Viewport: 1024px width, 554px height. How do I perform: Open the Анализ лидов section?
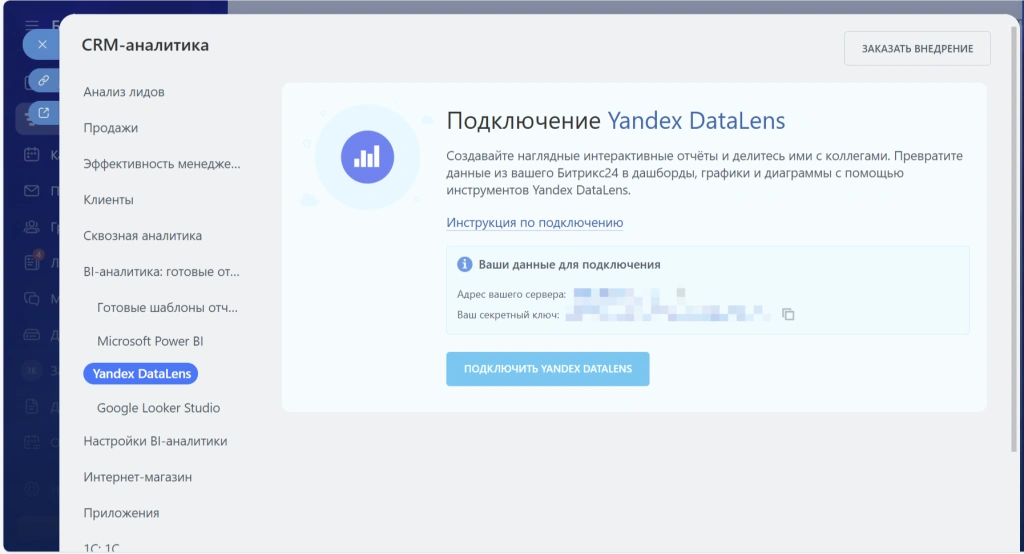pyautogui.click(x=123, y=92)
